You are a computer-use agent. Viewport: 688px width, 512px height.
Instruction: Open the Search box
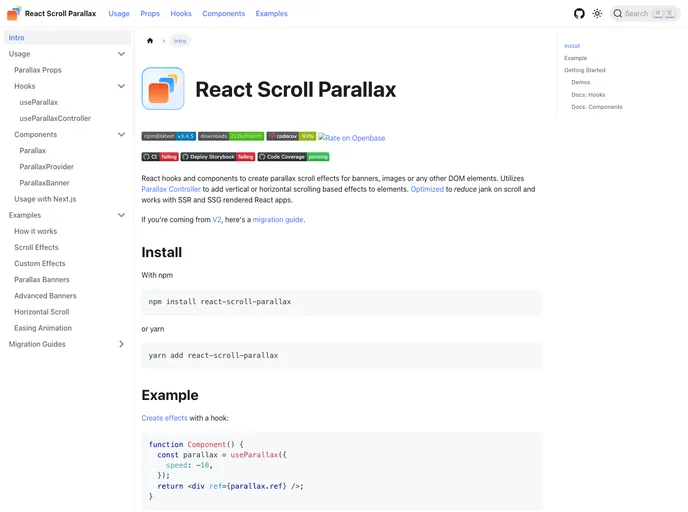[x=645, y=14]
